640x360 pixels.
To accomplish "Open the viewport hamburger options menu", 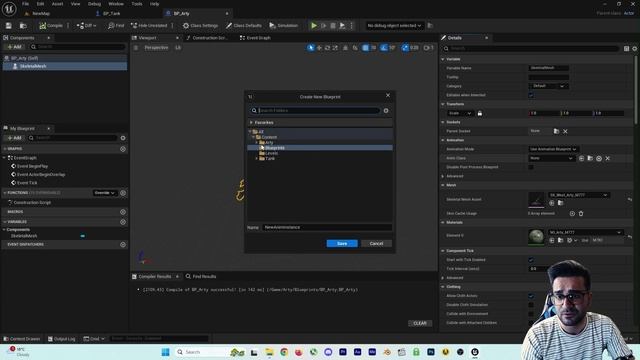I will [136, 48].
